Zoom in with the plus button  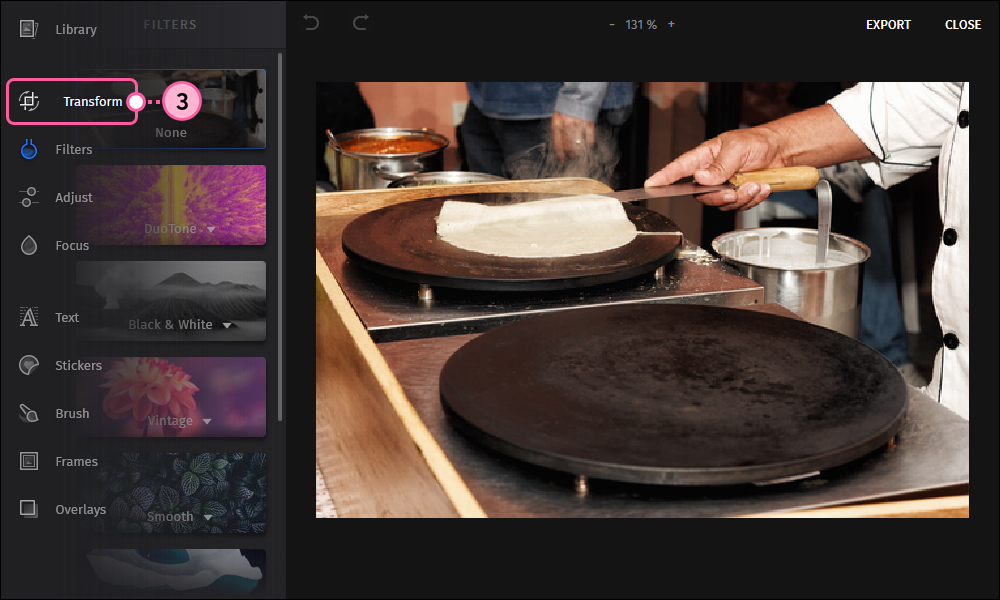point(671,24)
